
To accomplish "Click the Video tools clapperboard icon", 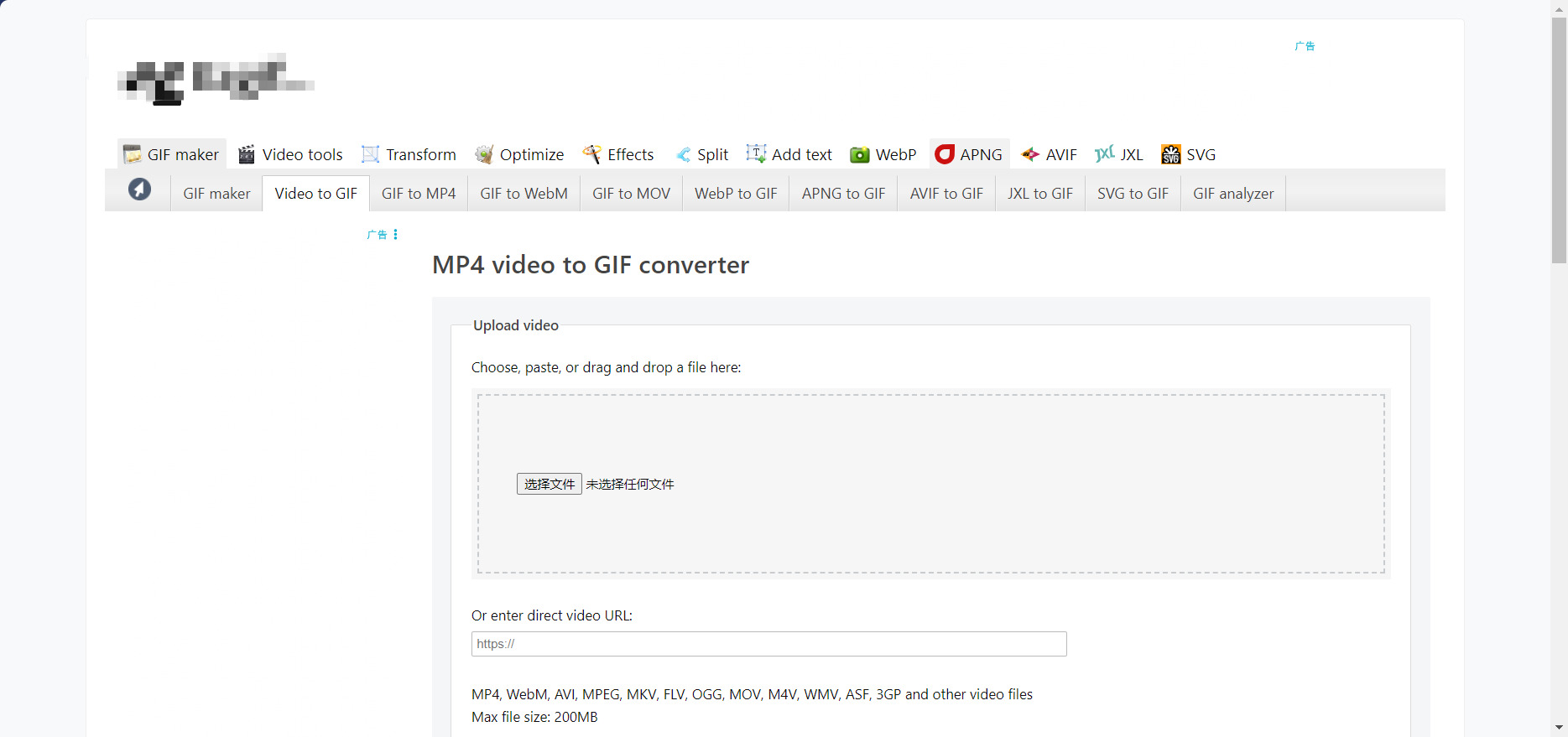I will [x=247, y=154].
